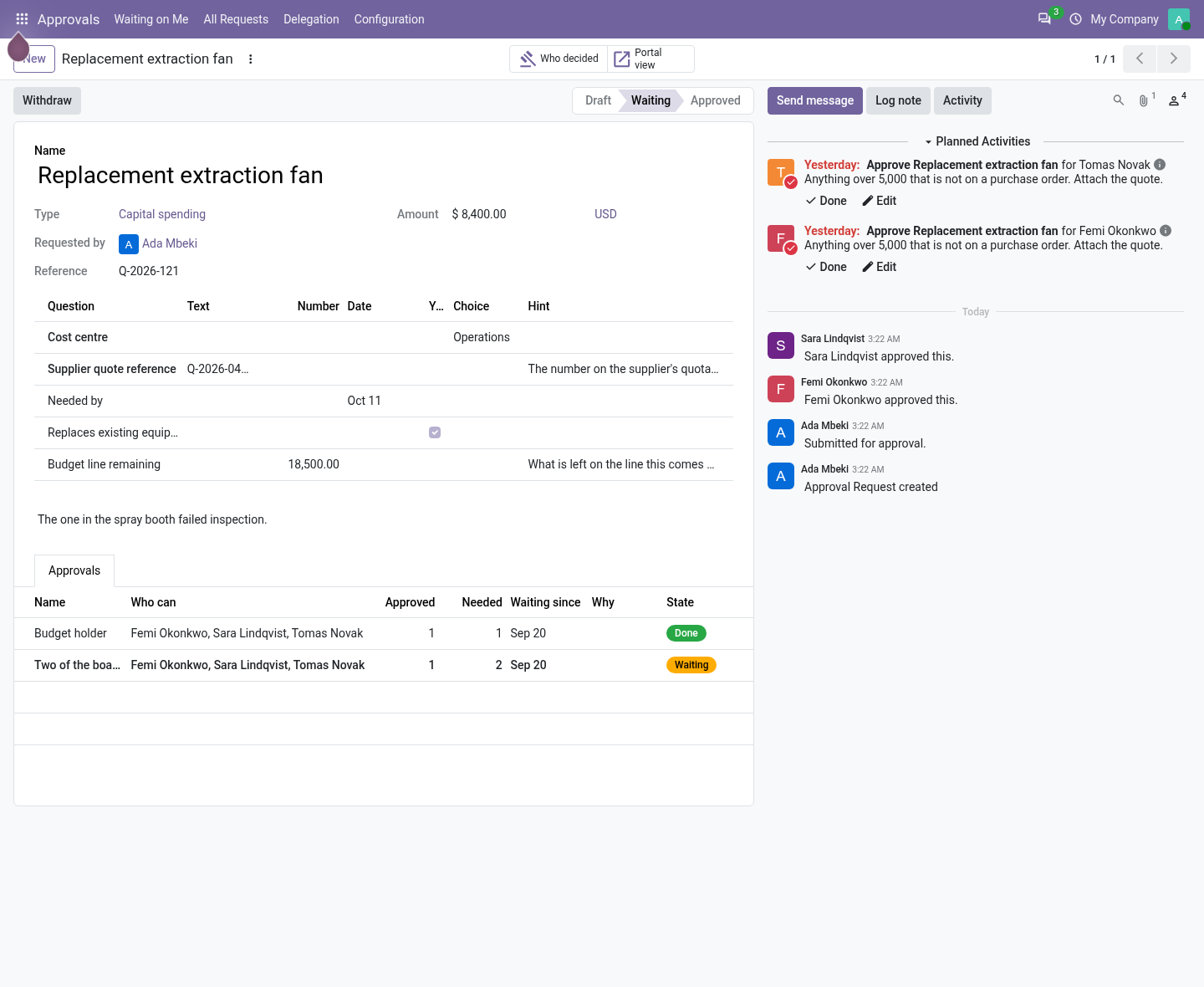Click the Draft status stage
Image resolution: width=1204 pixels, height=987 pixels.
598,100
